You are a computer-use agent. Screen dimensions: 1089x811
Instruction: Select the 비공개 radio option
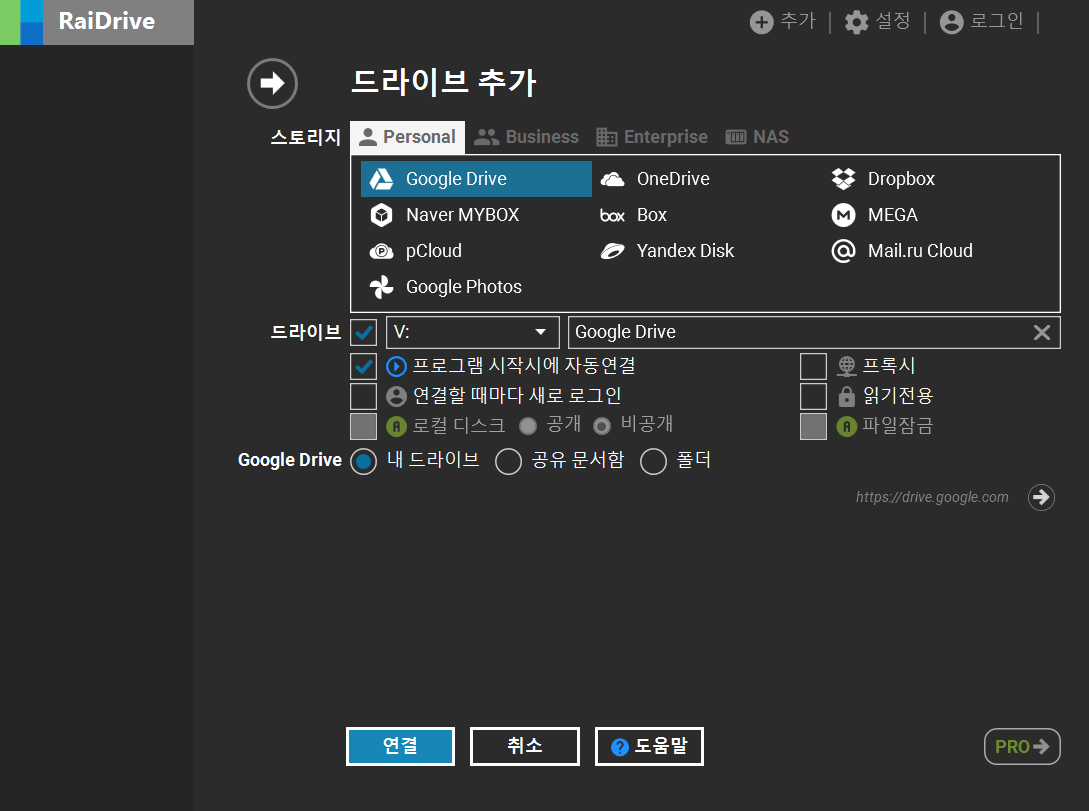602,426
